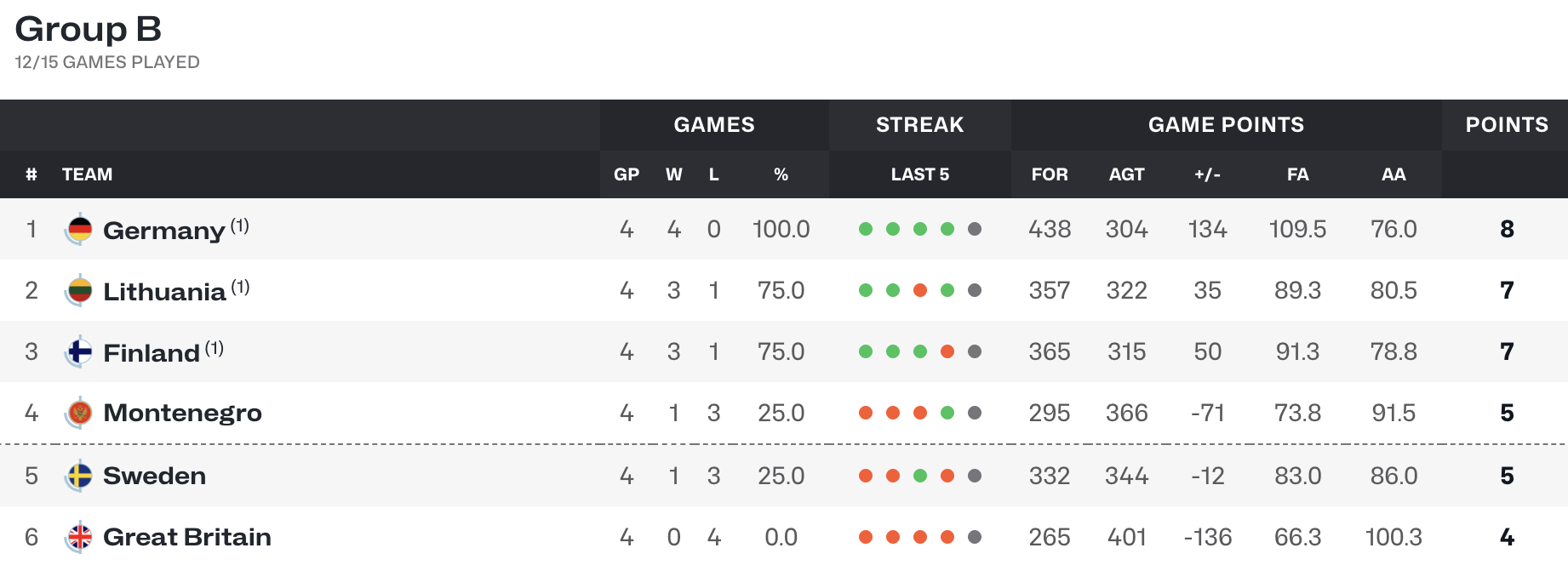
Task: Select the Great Britain team name
Action: point(187,537)
